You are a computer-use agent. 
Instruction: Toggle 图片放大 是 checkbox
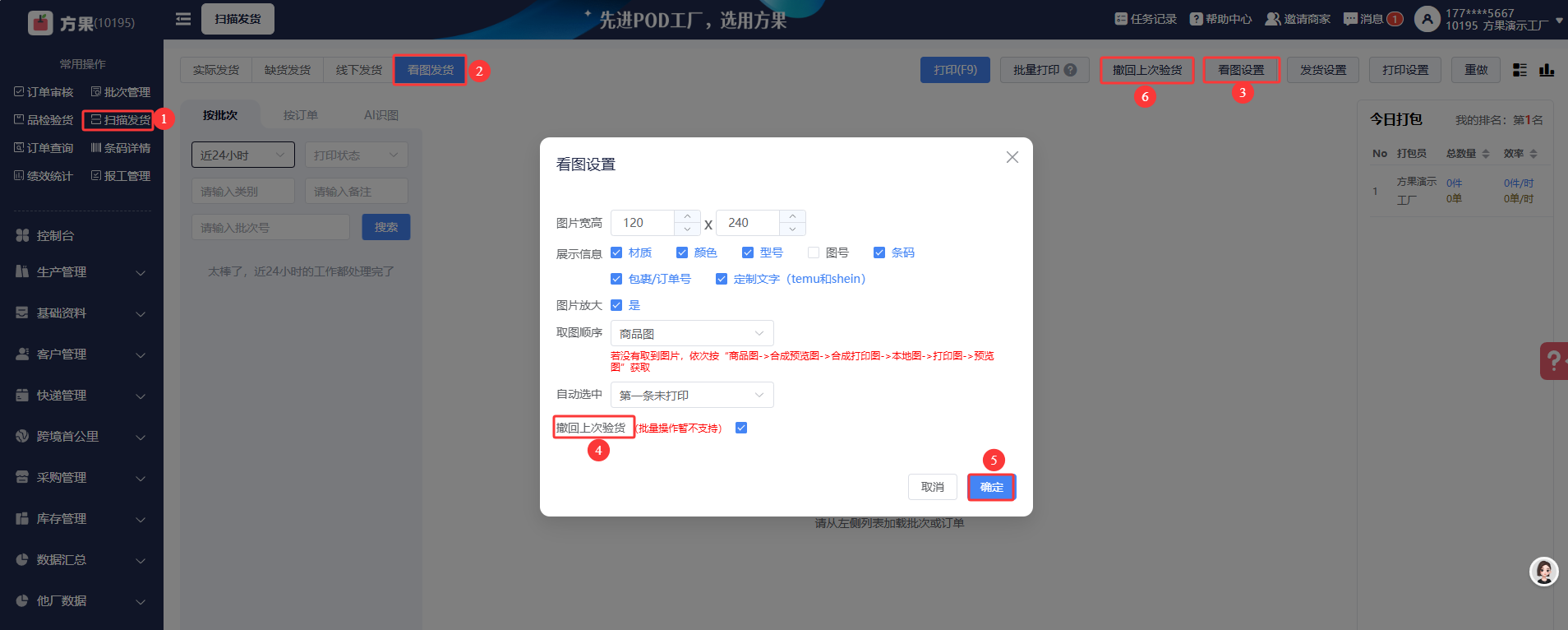coord(616,305)
